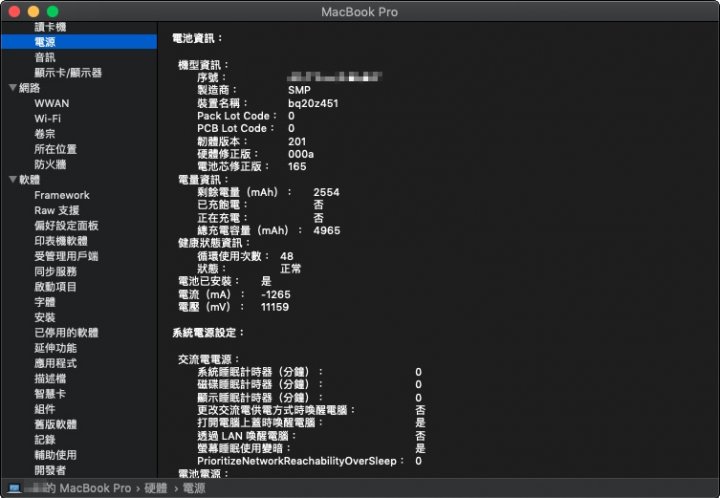Click manufacturer value SMP
Image resolution: width=720 pixels, height=498 pixels.
tap(299, 90)
